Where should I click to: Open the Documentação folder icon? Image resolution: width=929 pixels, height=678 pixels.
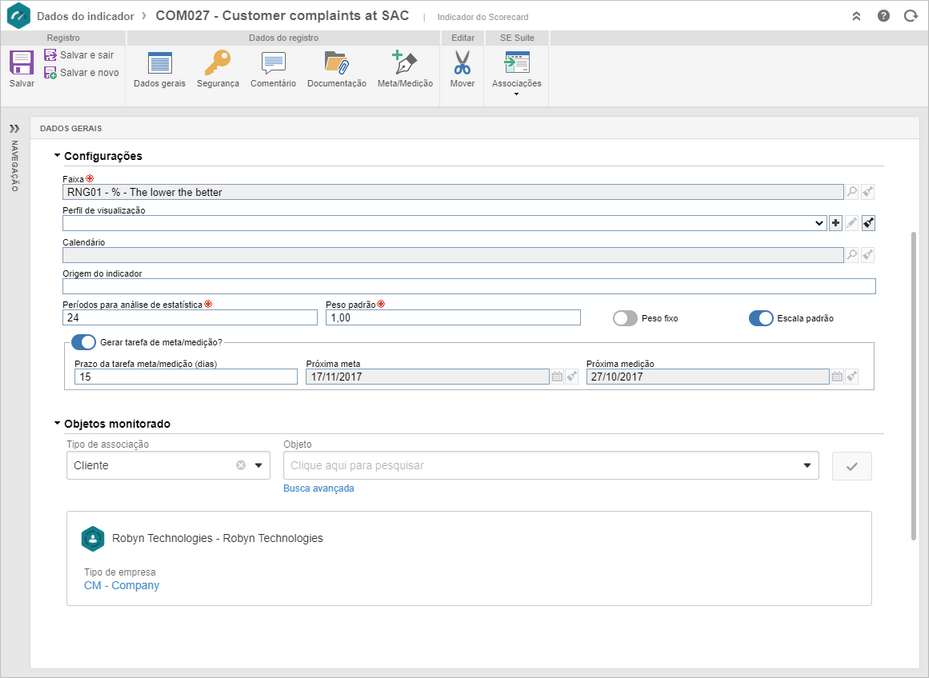(337, 62)
